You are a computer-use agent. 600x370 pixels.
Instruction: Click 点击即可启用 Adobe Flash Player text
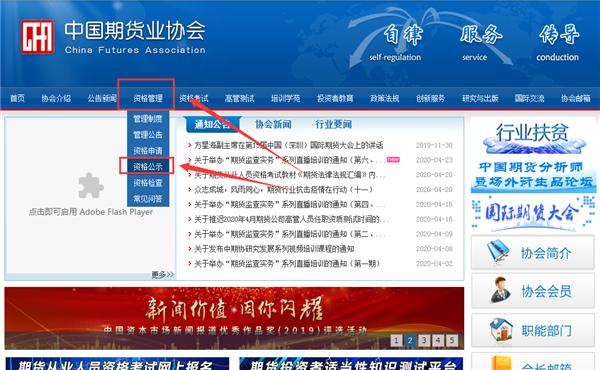[x=91, y=212]
